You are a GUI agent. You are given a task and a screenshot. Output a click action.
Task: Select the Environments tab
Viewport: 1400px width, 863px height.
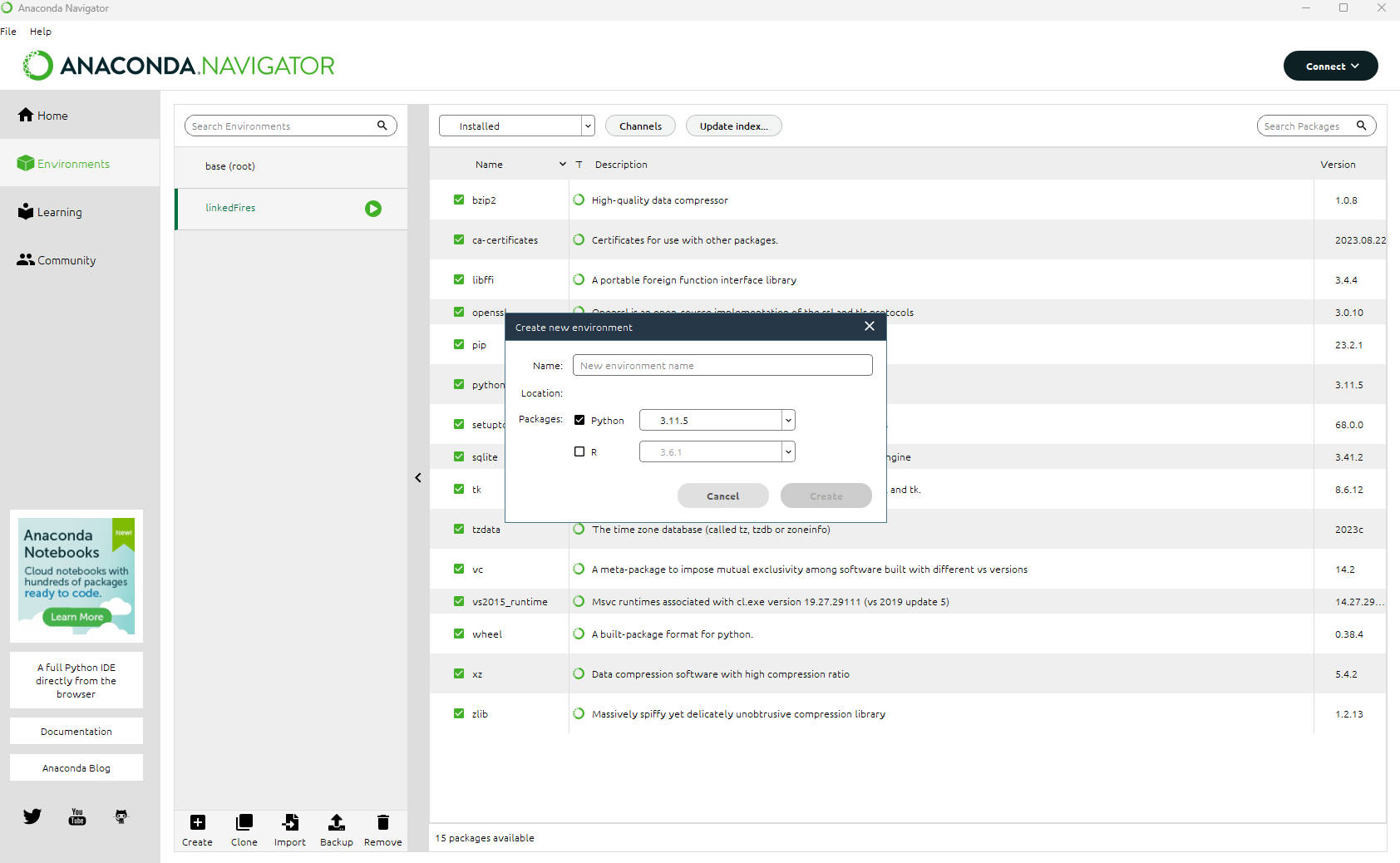click(80, 164)
